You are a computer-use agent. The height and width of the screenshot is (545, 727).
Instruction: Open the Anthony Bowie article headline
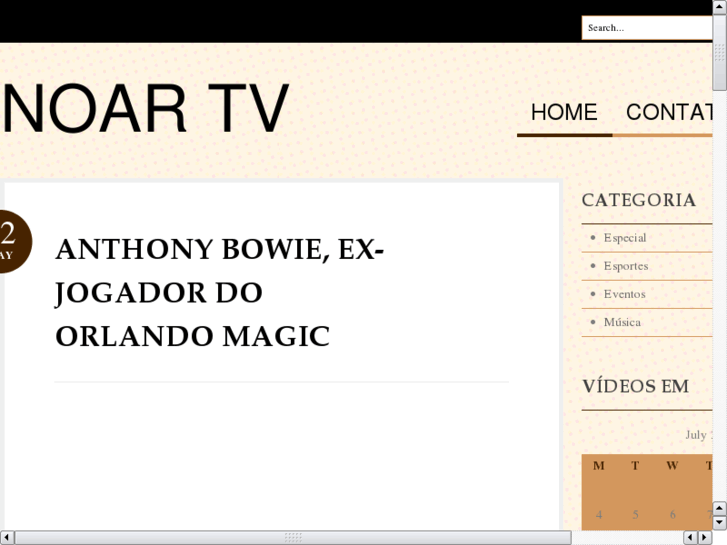click(219, 293)
